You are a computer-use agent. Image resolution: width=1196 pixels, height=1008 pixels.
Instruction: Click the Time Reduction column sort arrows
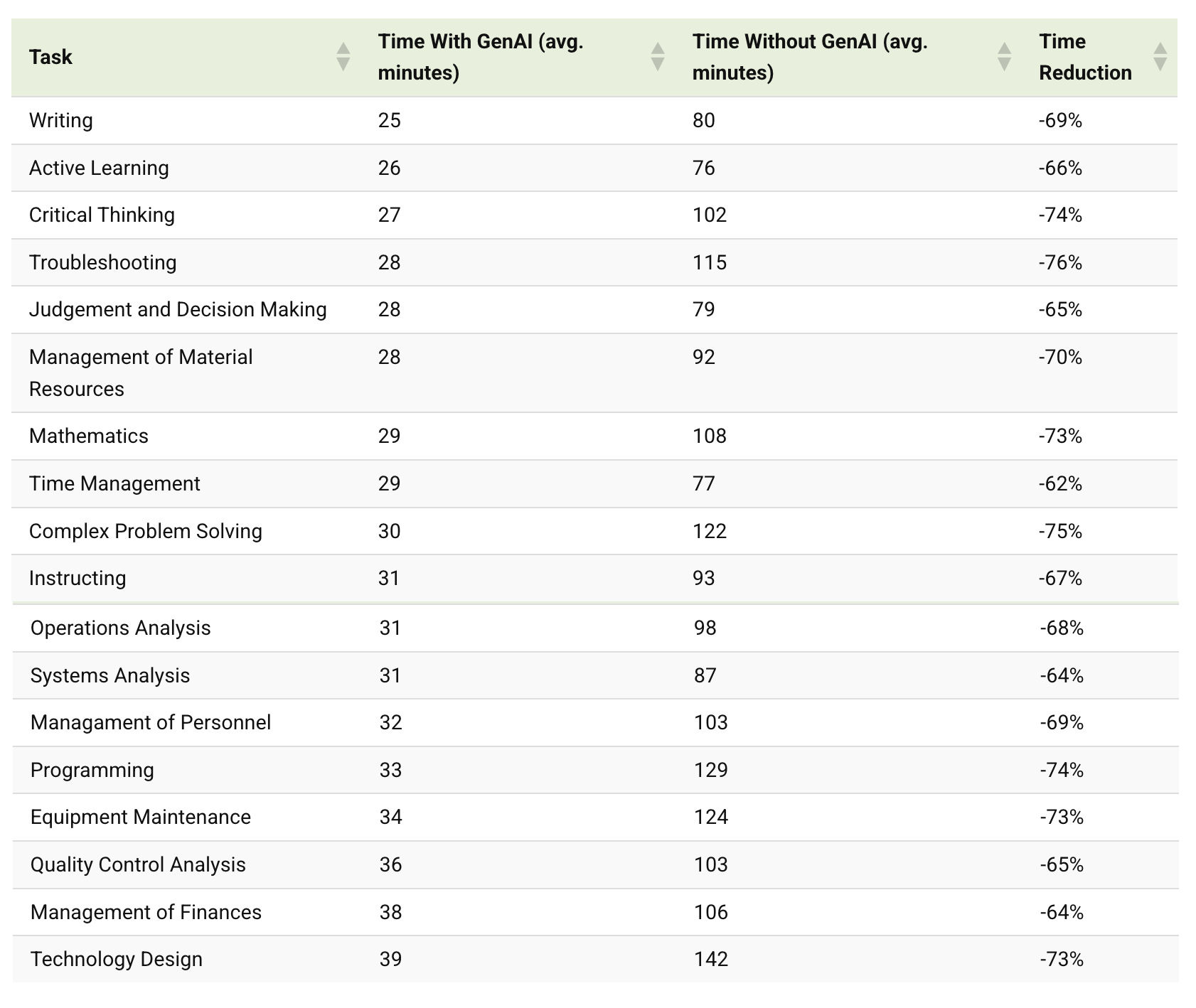(x=1160, y=57)
